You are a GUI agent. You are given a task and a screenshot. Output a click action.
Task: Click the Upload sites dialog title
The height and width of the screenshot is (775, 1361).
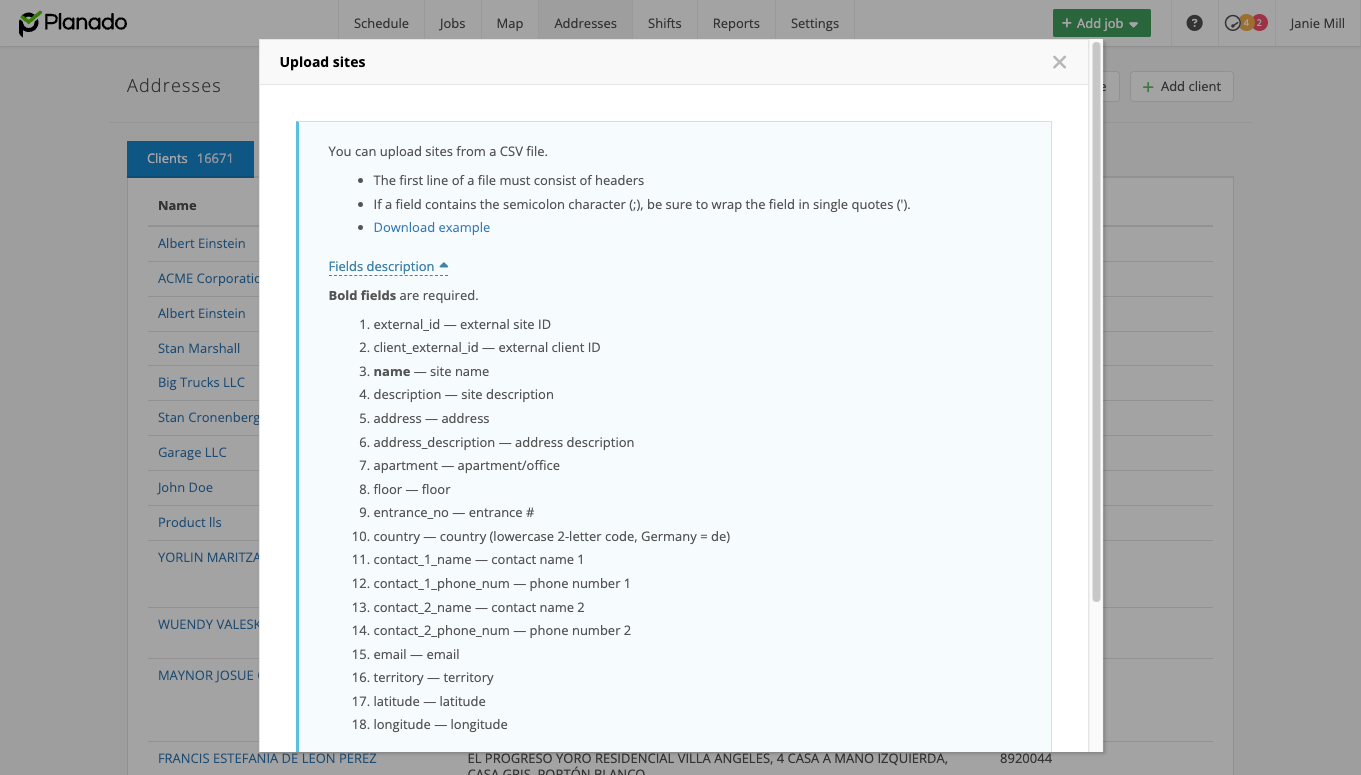point(323,62)
